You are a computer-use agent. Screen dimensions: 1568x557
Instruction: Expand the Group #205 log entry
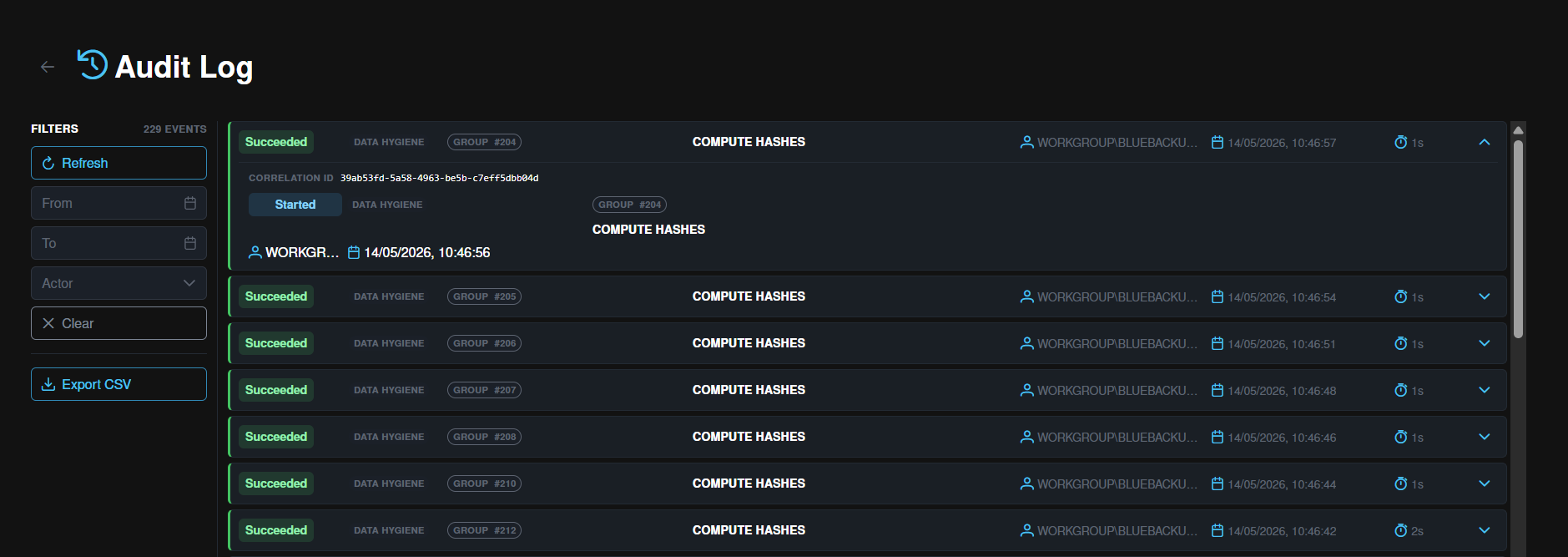coord(1485,296)
